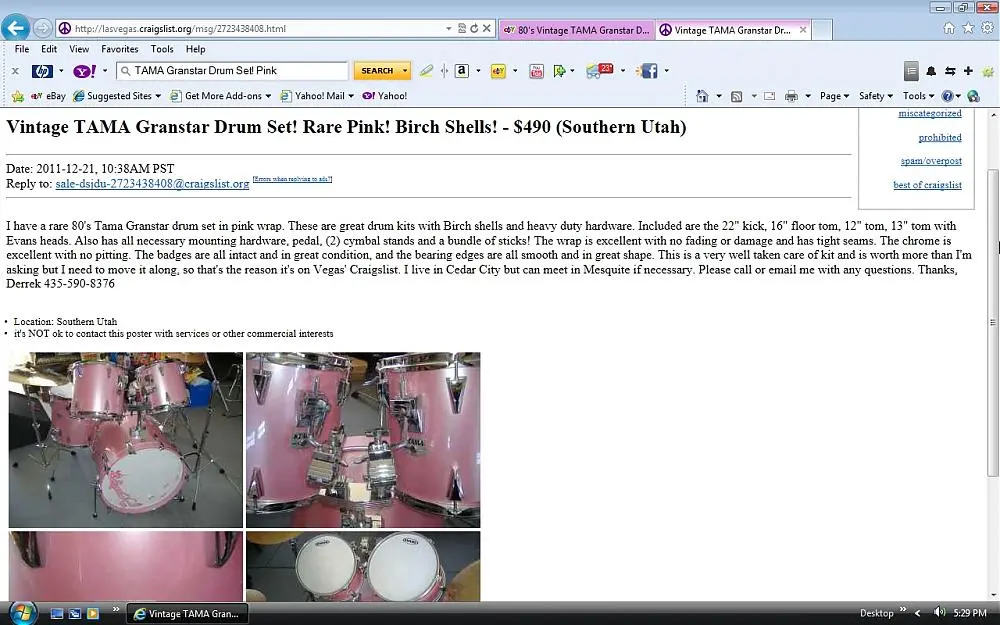Screen dimensions: 1000x625
Task: Click the swap arrows toolbar icon
Action: 950,71
